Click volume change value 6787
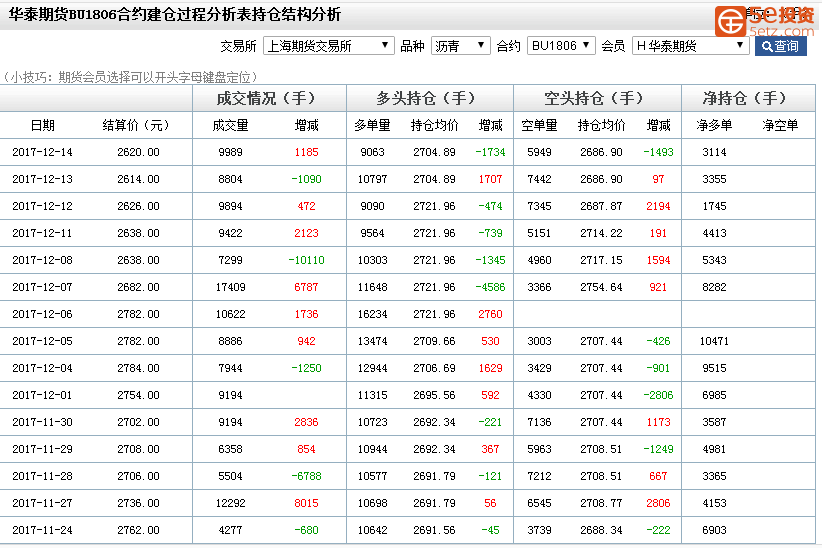Screen dimensions: 822x548 pyautogui.click(x=307, y=287)
